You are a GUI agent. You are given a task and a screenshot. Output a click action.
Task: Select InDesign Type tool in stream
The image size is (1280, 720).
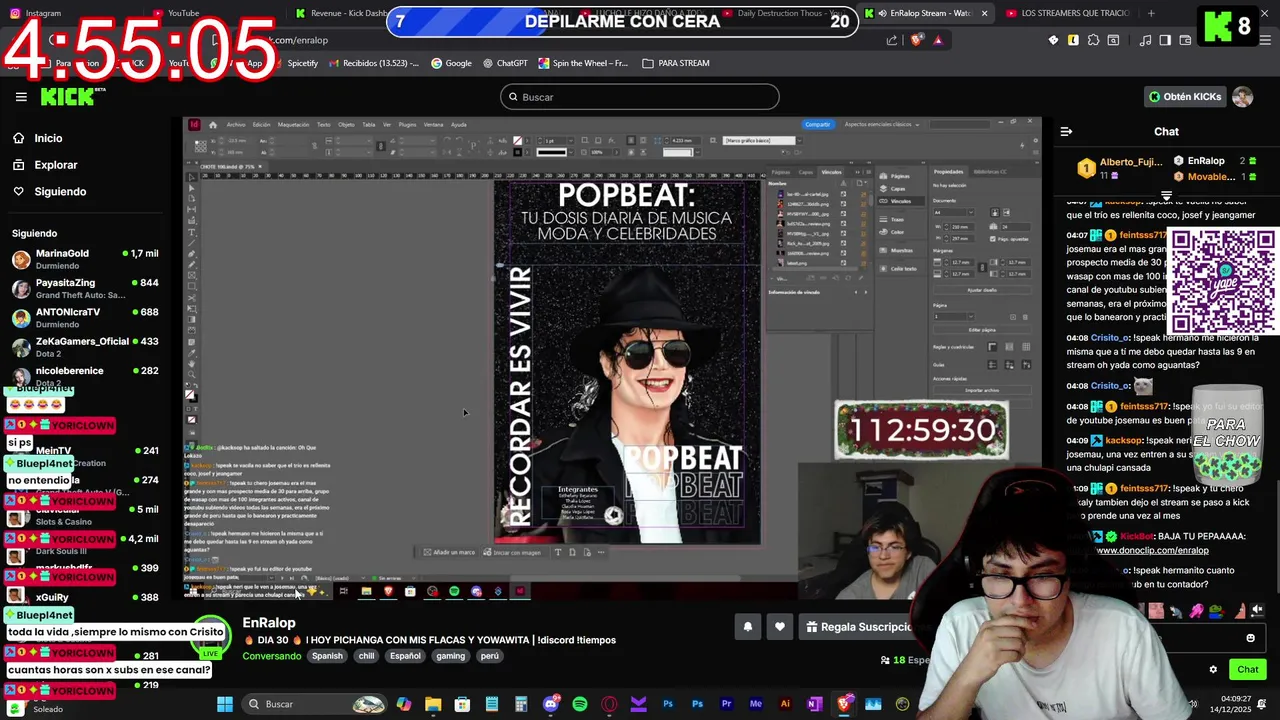pos(192,231)
